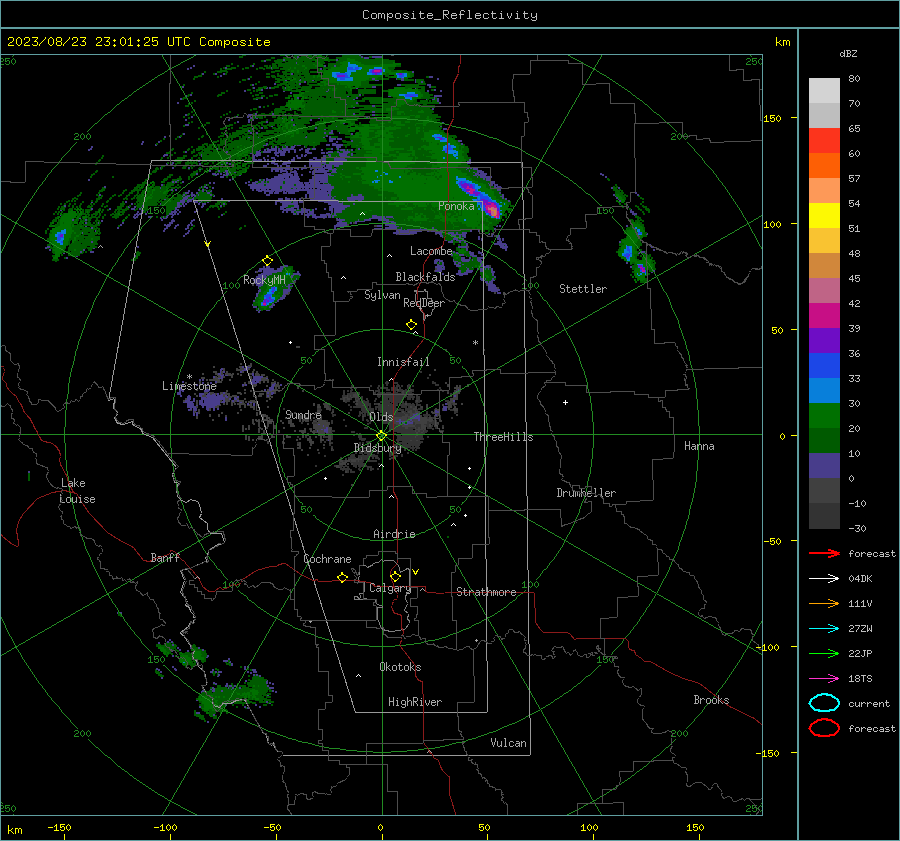Click the magenta 18TS arrow in legend

point(824,679)
